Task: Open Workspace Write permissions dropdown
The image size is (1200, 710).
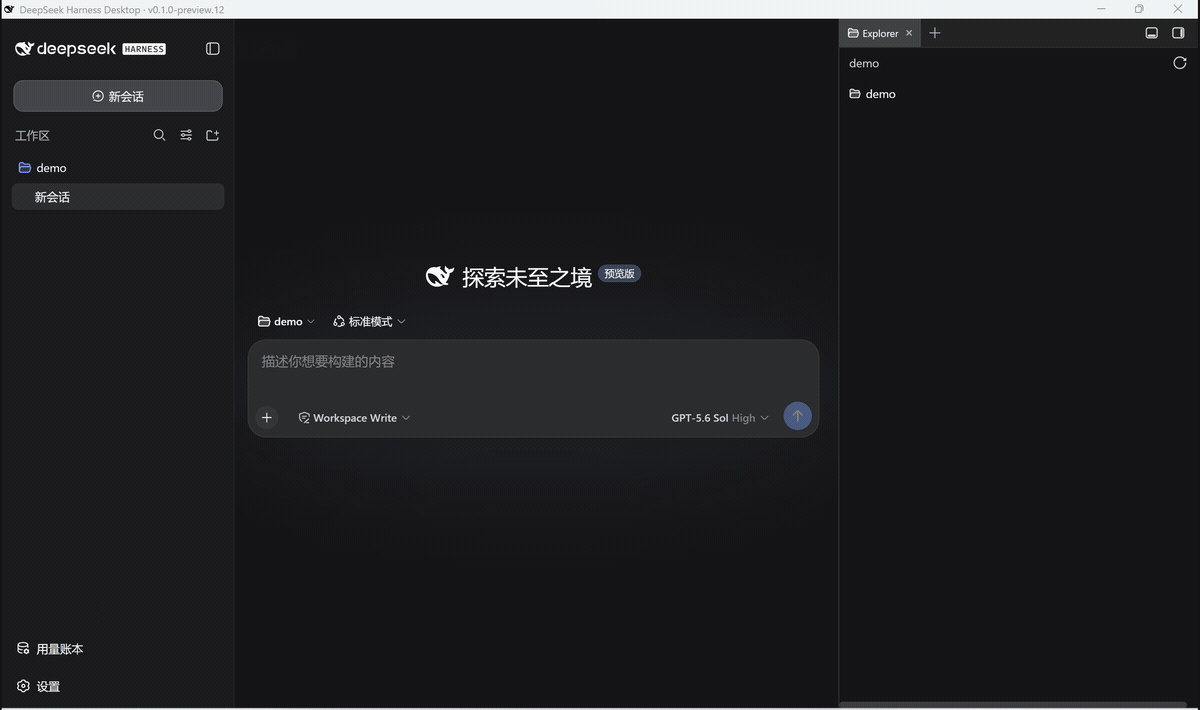Action: (x=354, y=418)
